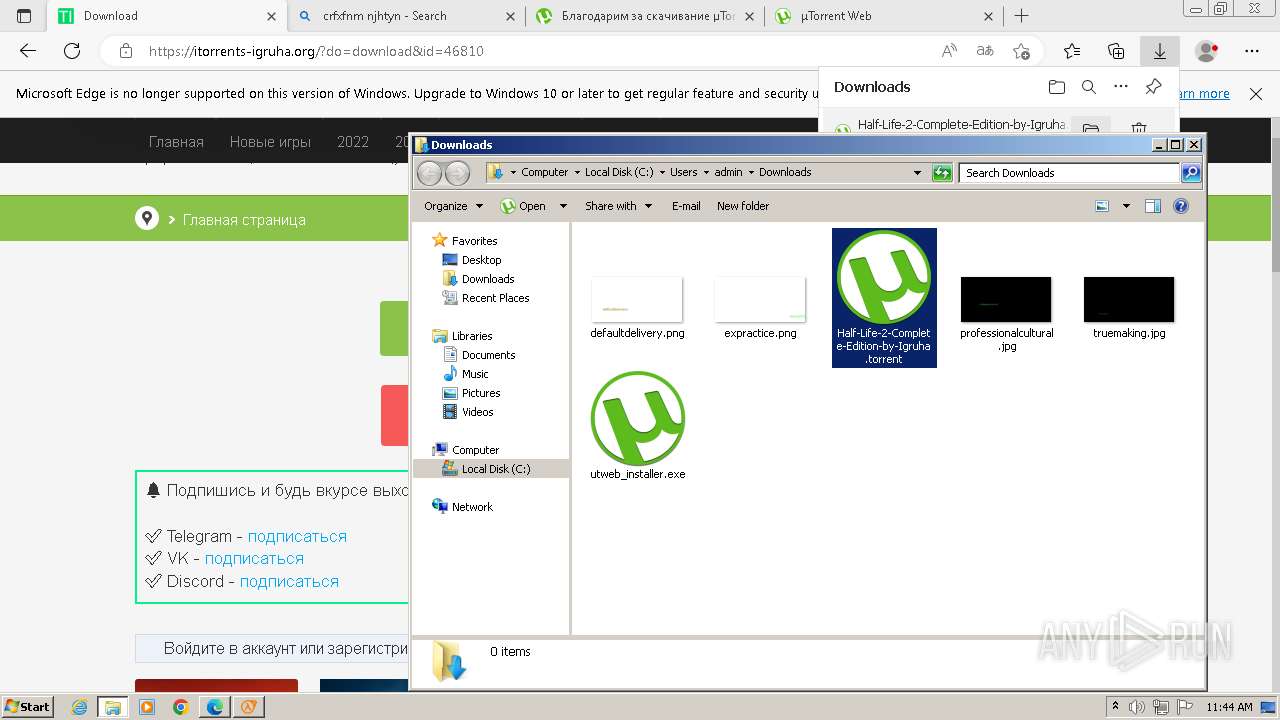Select Local Disk (C:) in navigation pane
1280x720 pixels.
click(495, 469)
